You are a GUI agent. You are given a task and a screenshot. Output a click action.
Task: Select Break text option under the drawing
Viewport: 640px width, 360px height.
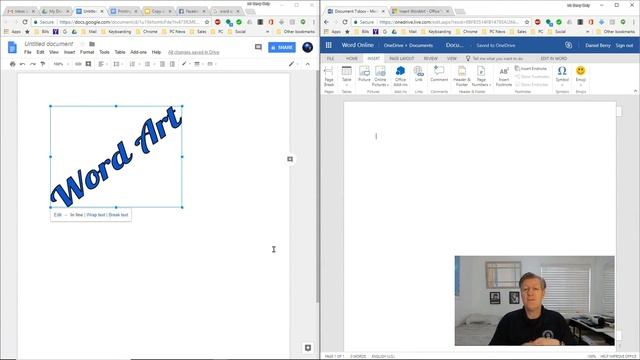click(x=118, y=215)
